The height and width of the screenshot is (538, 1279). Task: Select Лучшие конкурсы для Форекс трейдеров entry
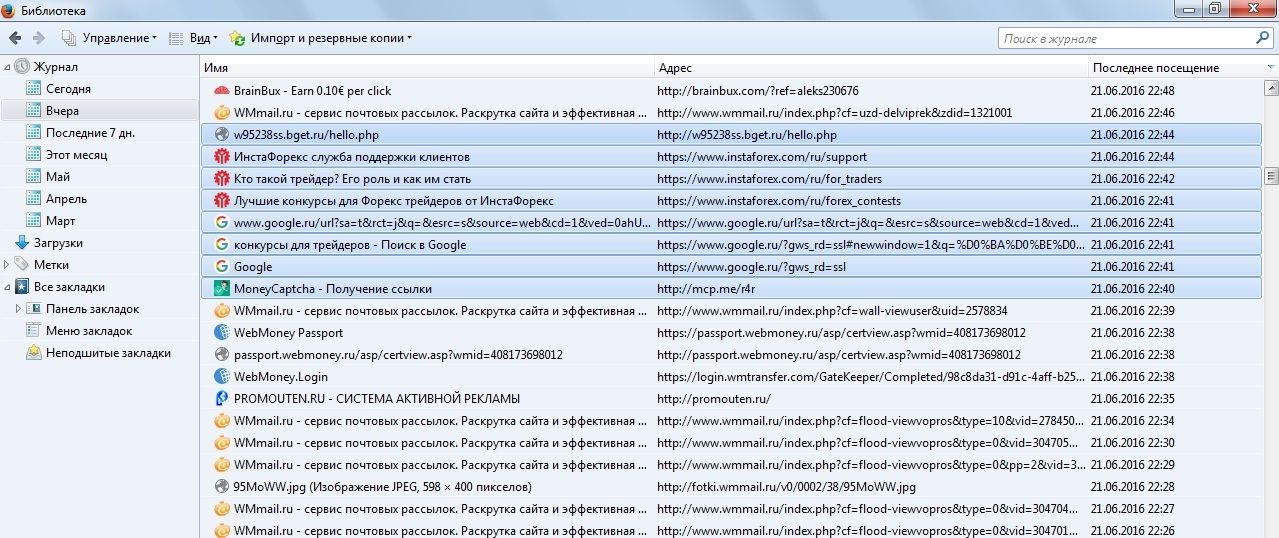point(731,201)
